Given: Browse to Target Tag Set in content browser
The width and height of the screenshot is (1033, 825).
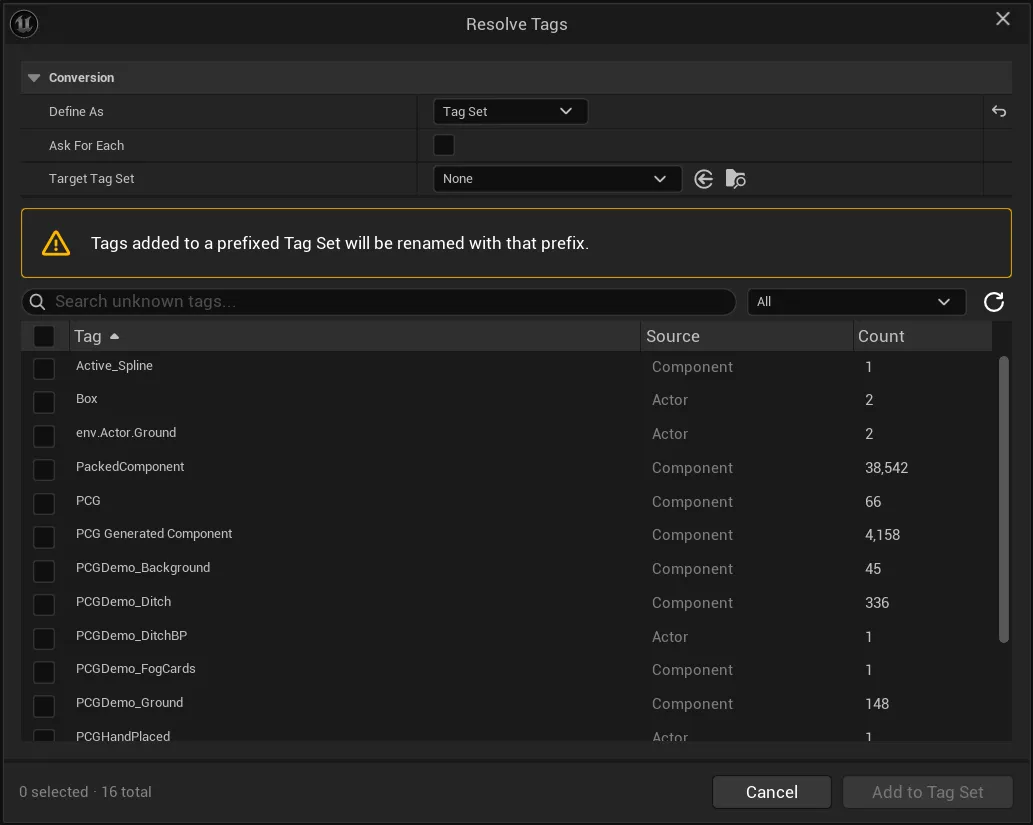Looking at the screenshot, I should pos(735,179).
